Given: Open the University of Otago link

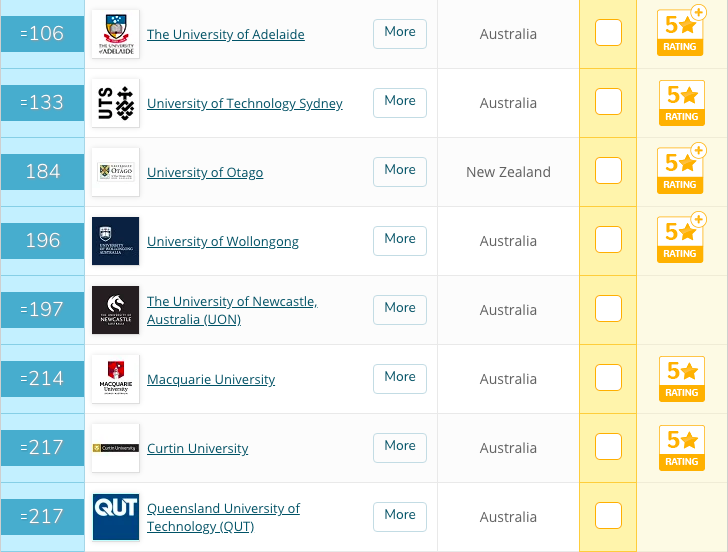Looking at the screenshot, I should pos(205,172).
